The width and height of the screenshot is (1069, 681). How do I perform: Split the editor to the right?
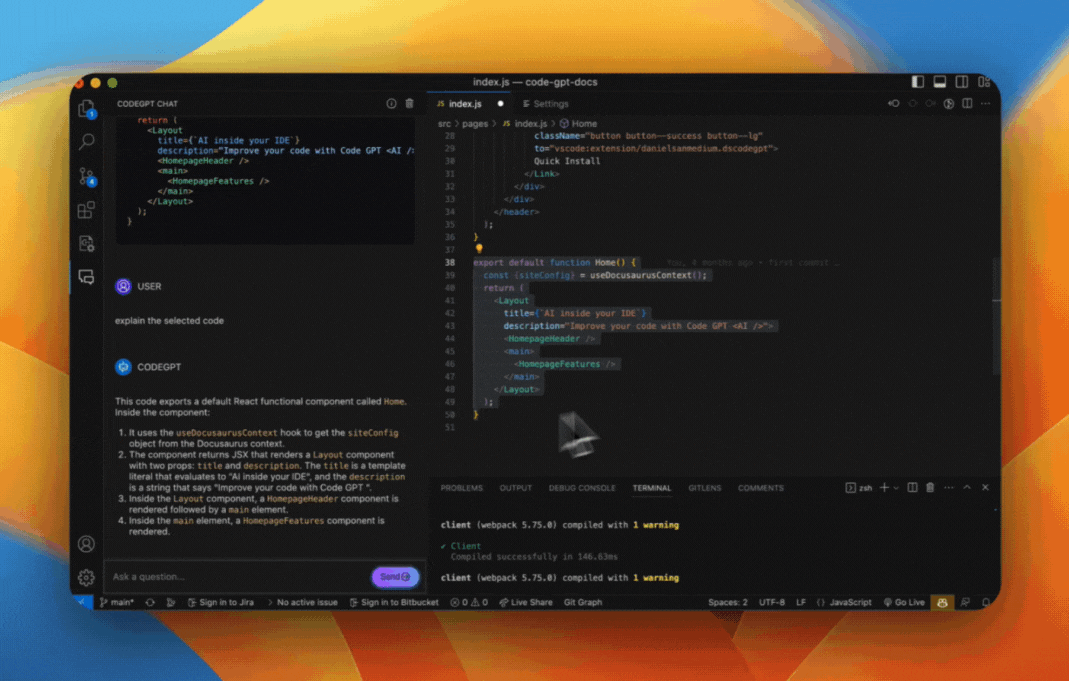[967, 104]
